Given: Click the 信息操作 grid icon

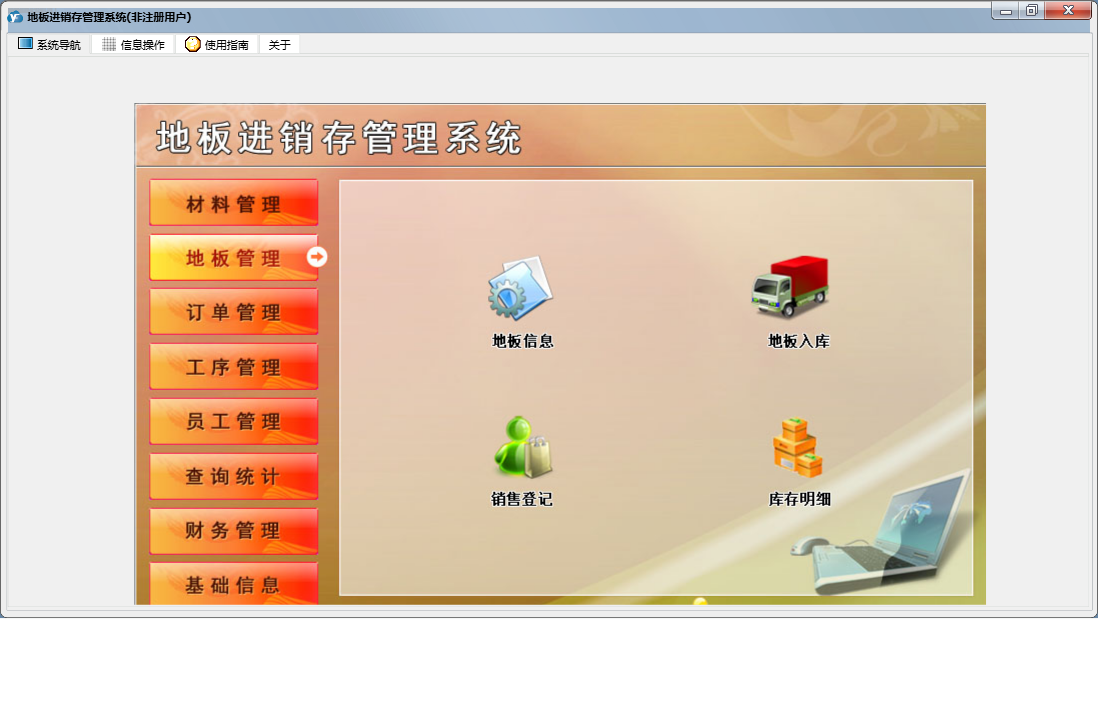Looking at the screenshot, I should coord(109,44).
